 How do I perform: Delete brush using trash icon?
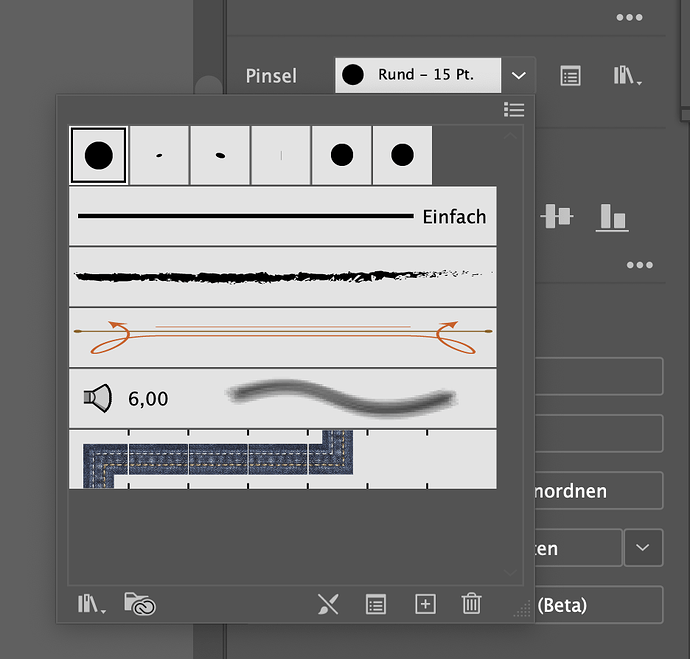471,604
